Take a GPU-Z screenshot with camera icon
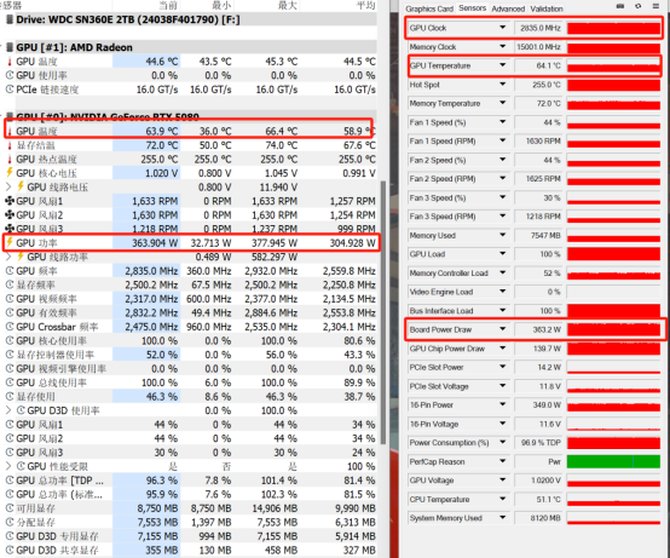This screenshot has height=558, width=670. (x=620, y=6)
